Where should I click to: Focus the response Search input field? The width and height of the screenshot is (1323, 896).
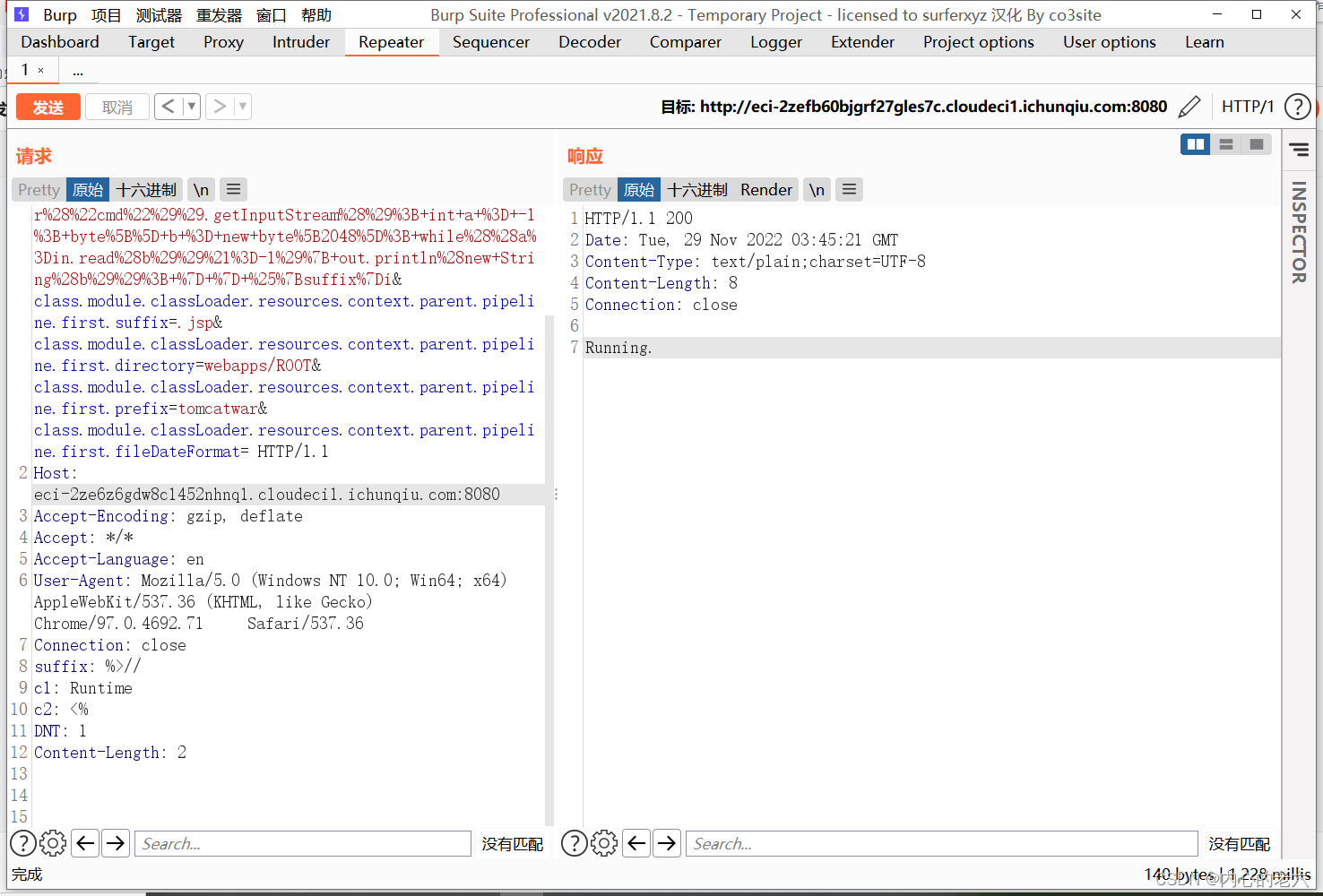click(x=942, y=843)
